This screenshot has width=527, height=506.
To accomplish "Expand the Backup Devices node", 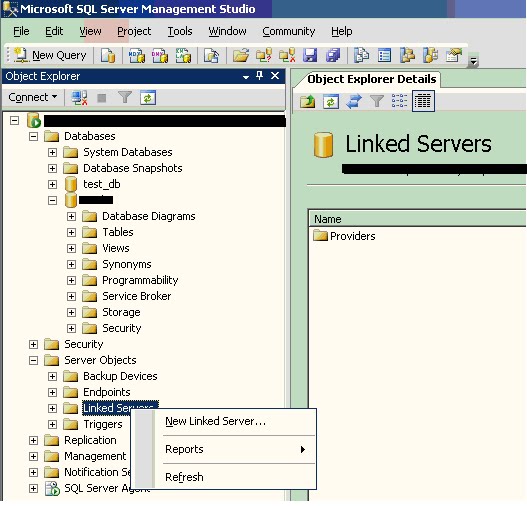I will pos(52,376).
